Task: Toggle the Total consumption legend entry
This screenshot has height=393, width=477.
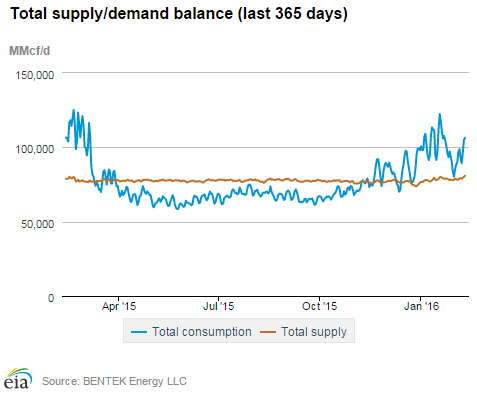Action: (191, 332)
